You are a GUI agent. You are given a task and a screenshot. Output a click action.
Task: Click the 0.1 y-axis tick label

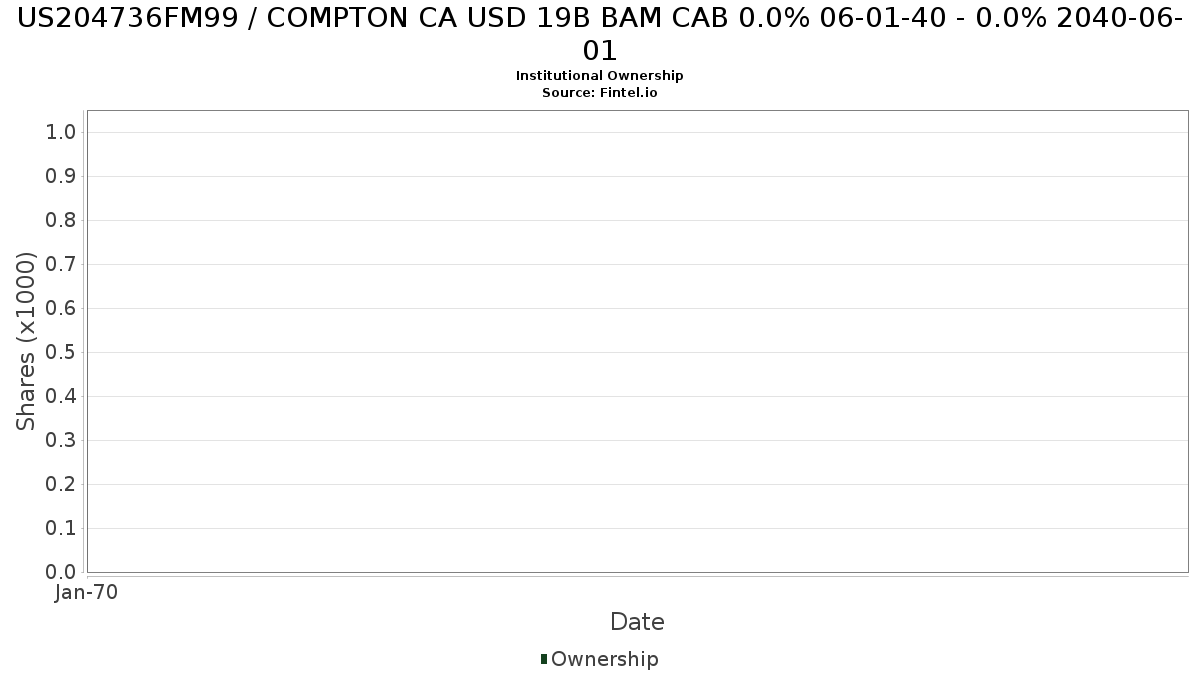point(61,529)
